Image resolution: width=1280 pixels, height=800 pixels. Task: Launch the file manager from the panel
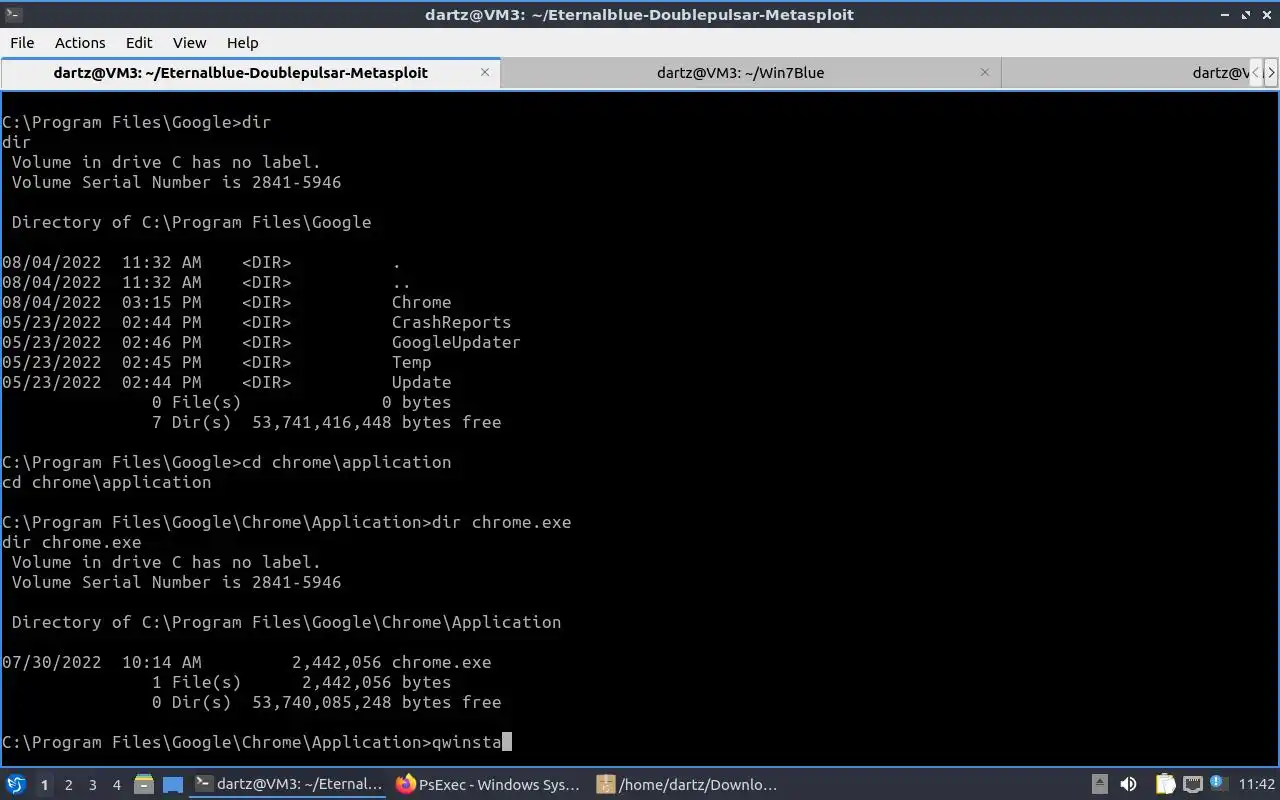click(143, 785)
